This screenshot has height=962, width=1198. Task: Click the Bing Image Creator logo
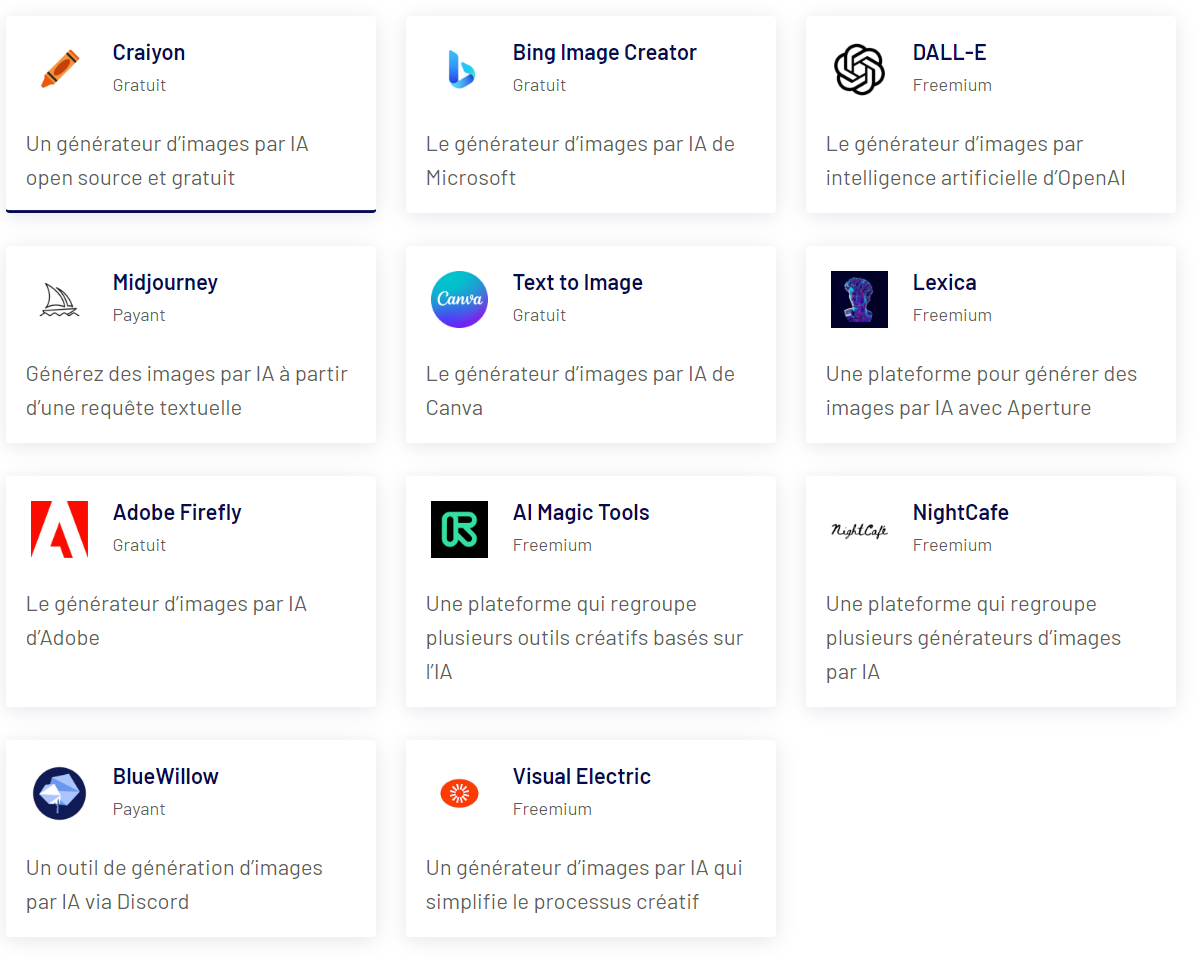click(461, 69)
